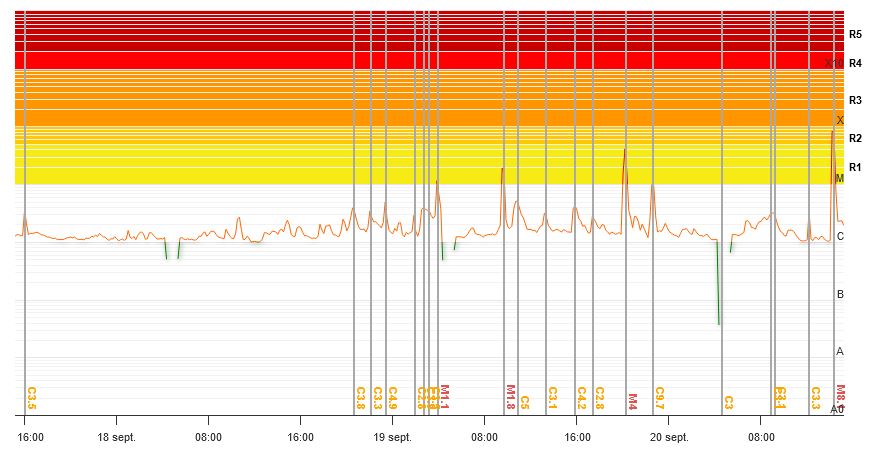Select the red M1.8 flare label

click(x=510, y=397)
